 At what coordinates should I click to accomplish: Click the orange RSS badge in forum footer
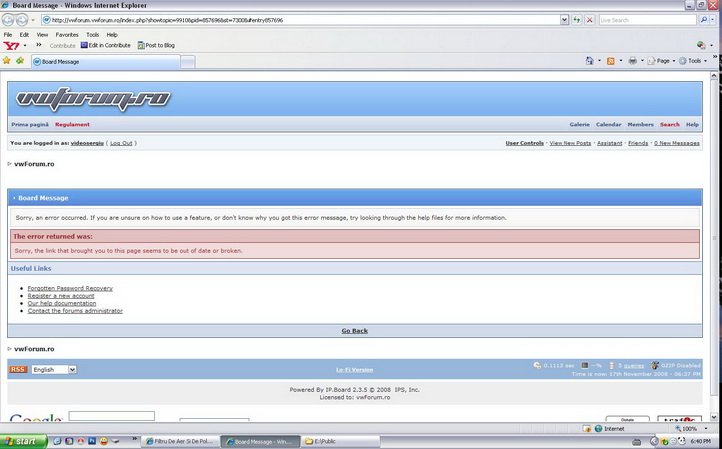(x=18, y=369)
